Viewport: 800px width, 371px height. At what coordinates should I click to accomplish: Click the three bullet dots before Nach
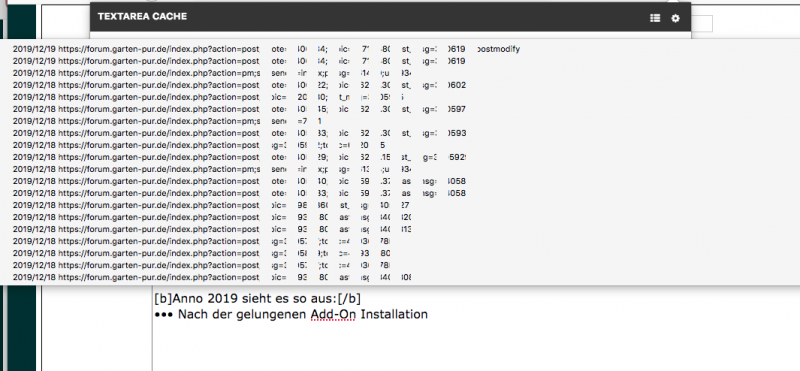[x=163, y=314]
